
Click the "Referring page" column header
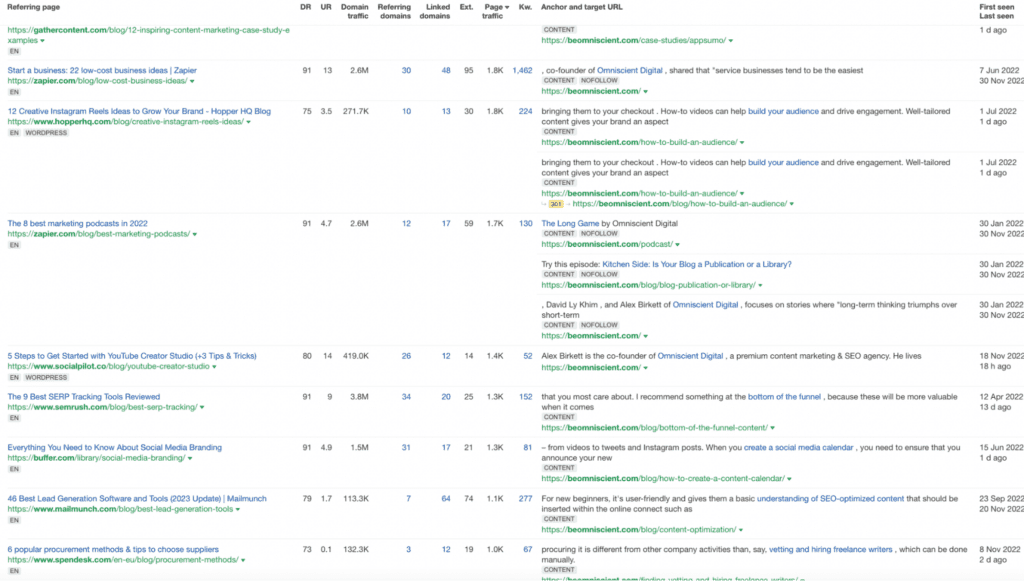(33, 7)
